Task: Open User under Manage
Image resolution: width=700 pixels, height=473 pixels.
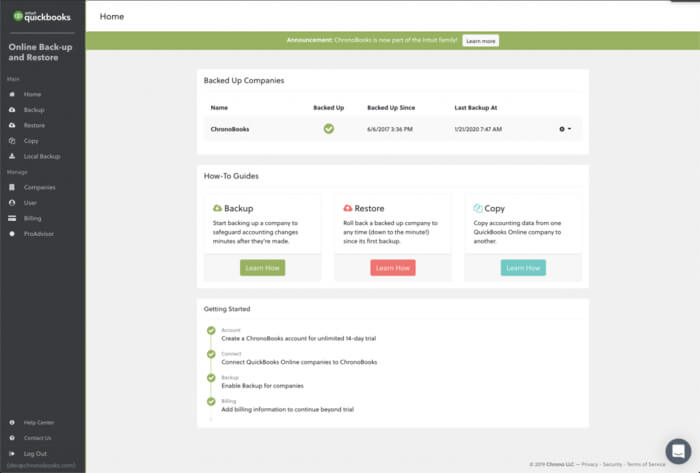Action: click(30, 203)
